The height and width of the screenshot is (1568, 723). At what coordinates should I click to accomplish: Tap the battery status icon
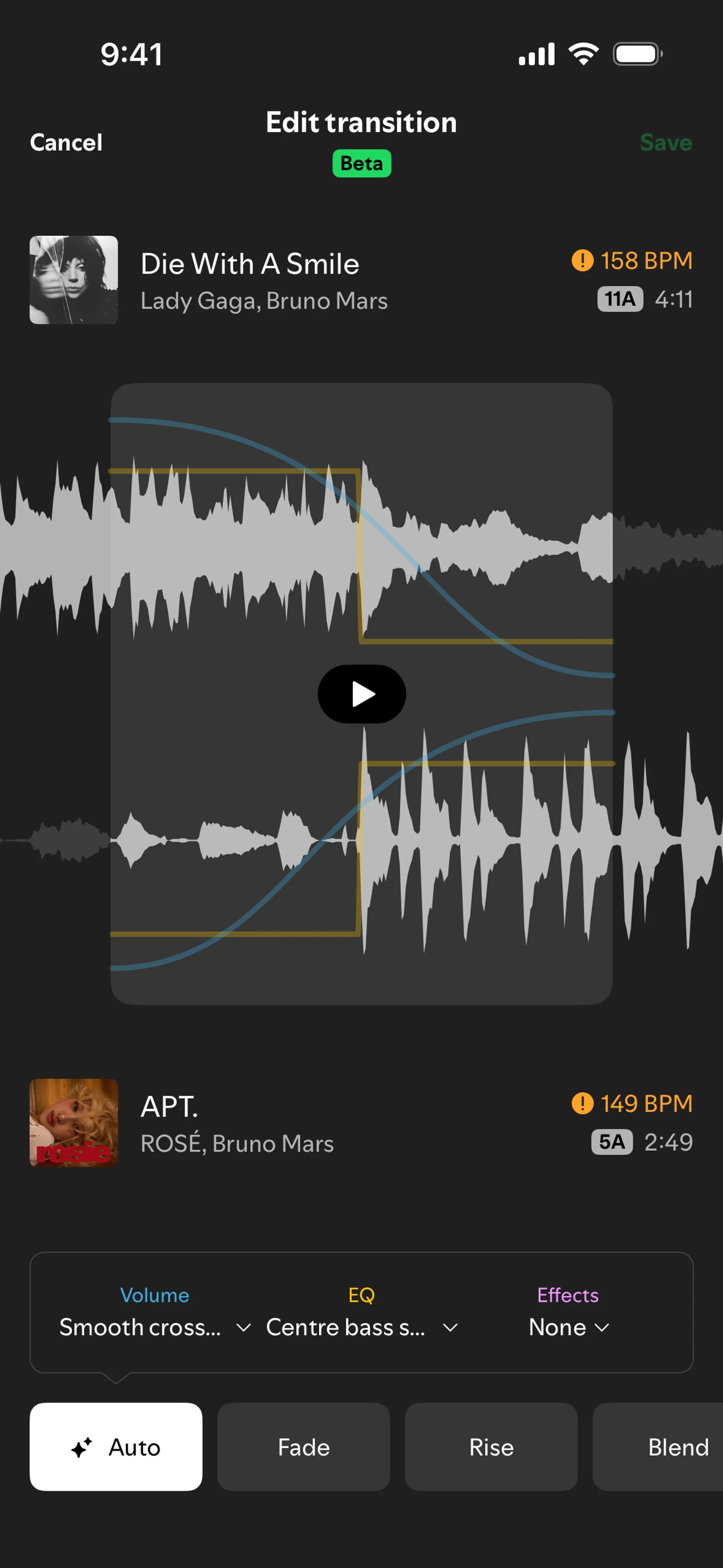(x=638, y=54)
